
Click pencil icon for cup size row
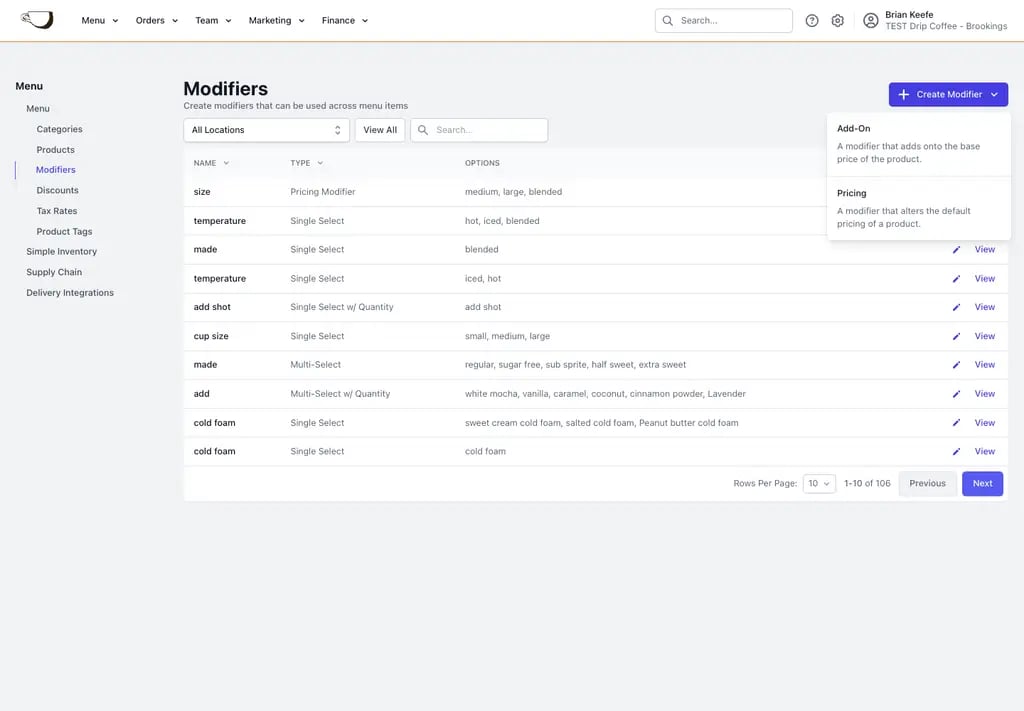[956, 336]
